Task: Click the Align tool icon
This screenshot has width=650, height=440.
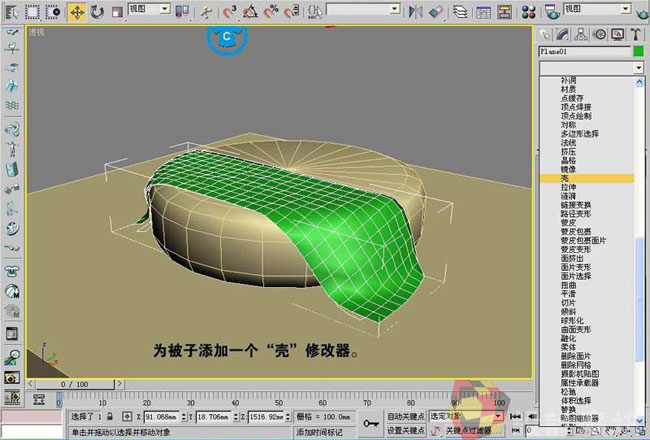Action: pyautogui.click(x=436, y=12)
